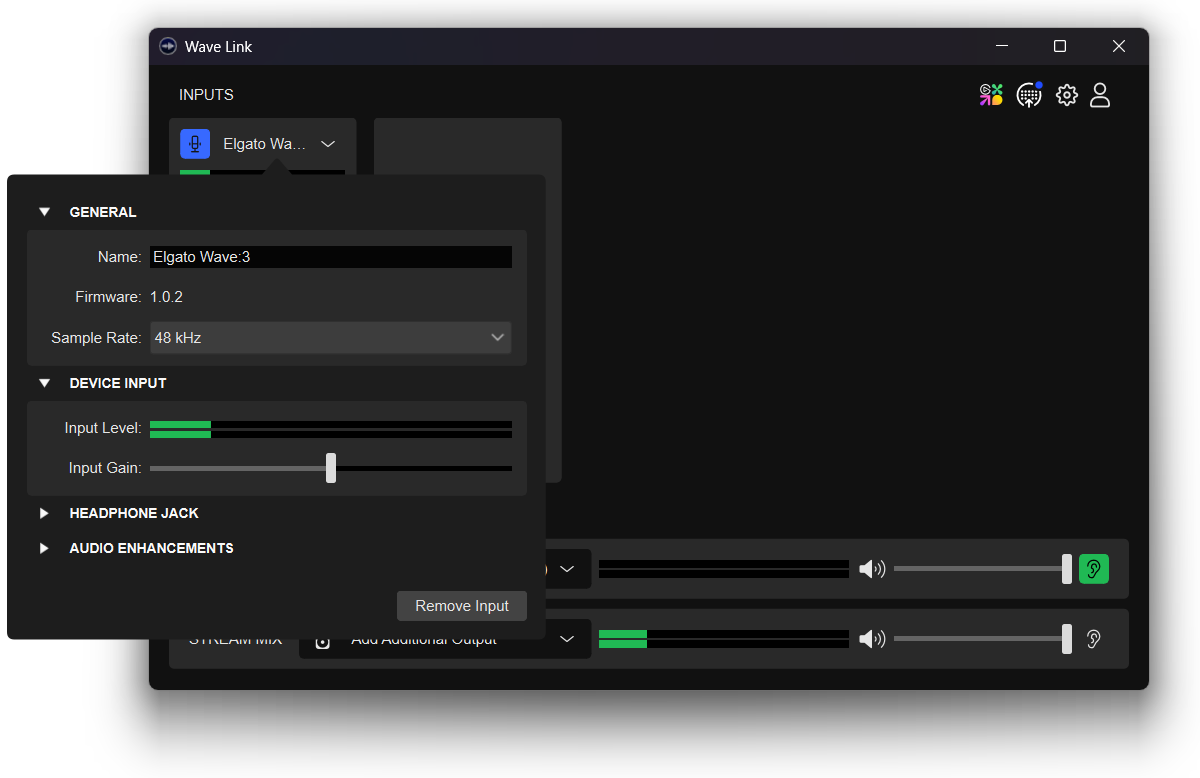The image size is (1200, 778).
Task: Enable listening on the stream mix ear icon
Action: pyautogui.click(x=1094, y=639)
